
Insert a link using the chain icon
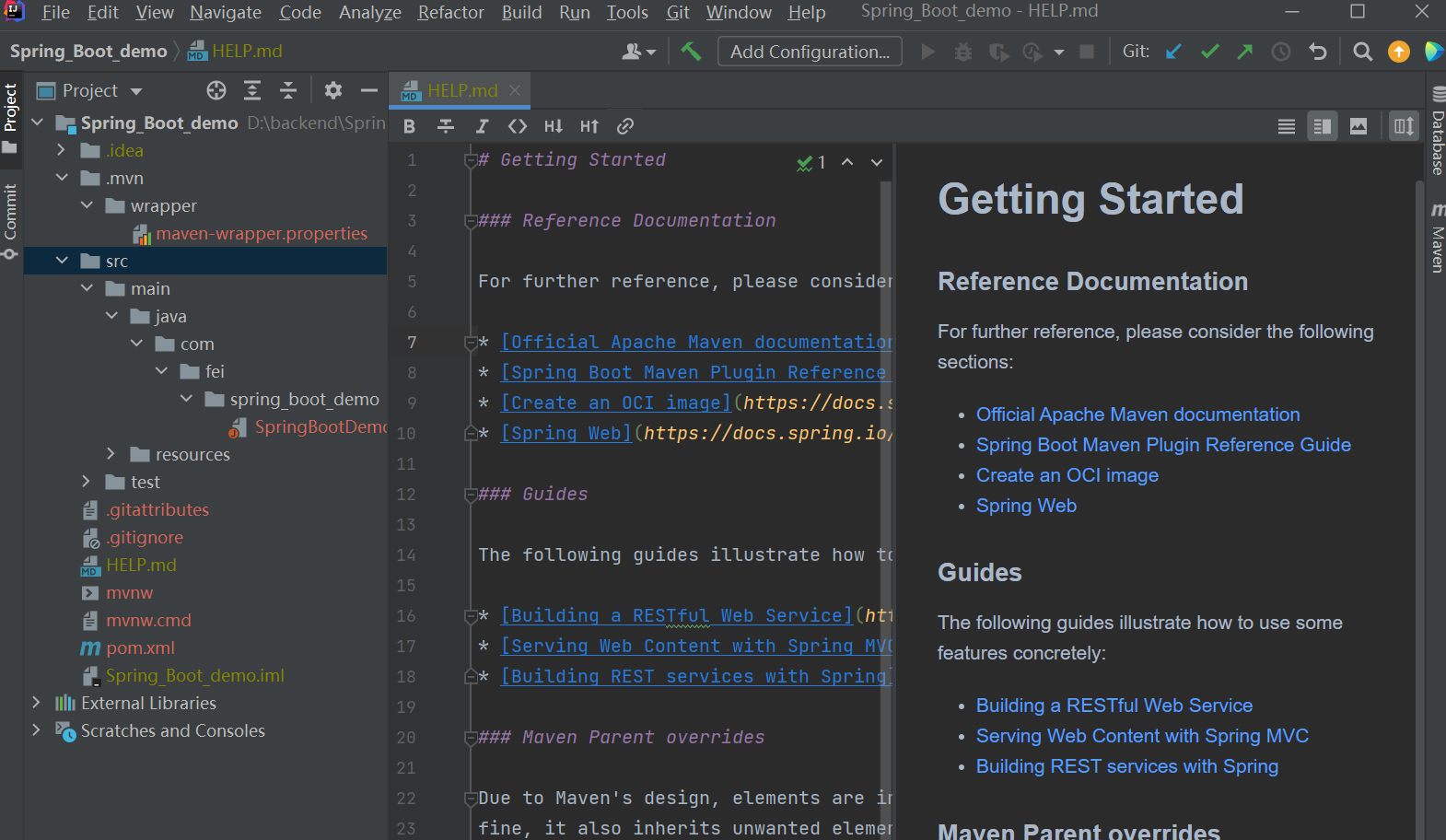[625, 126]
